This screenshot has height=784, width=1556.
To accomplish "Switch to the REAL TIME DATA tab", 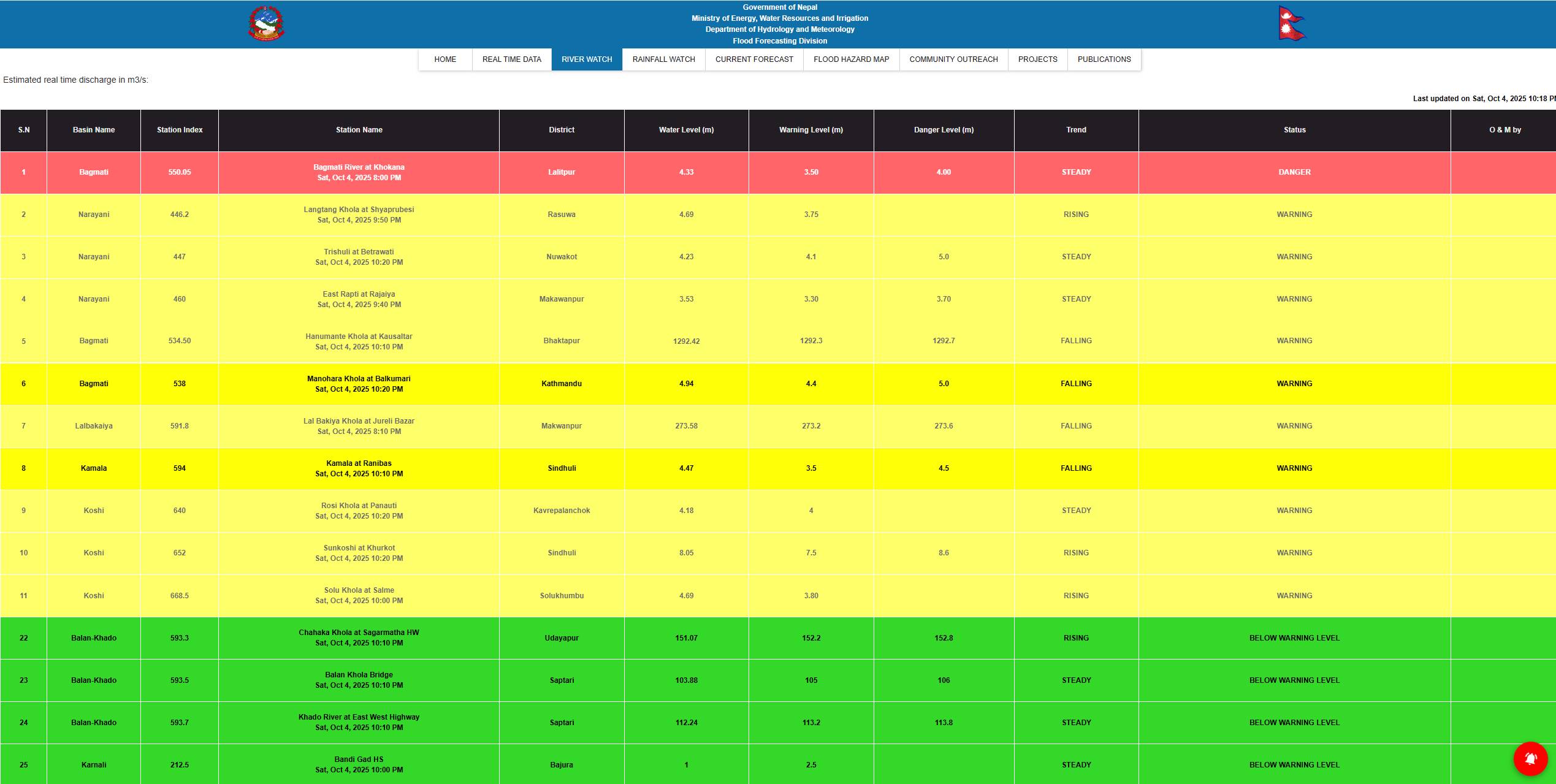I will [511, 59].
